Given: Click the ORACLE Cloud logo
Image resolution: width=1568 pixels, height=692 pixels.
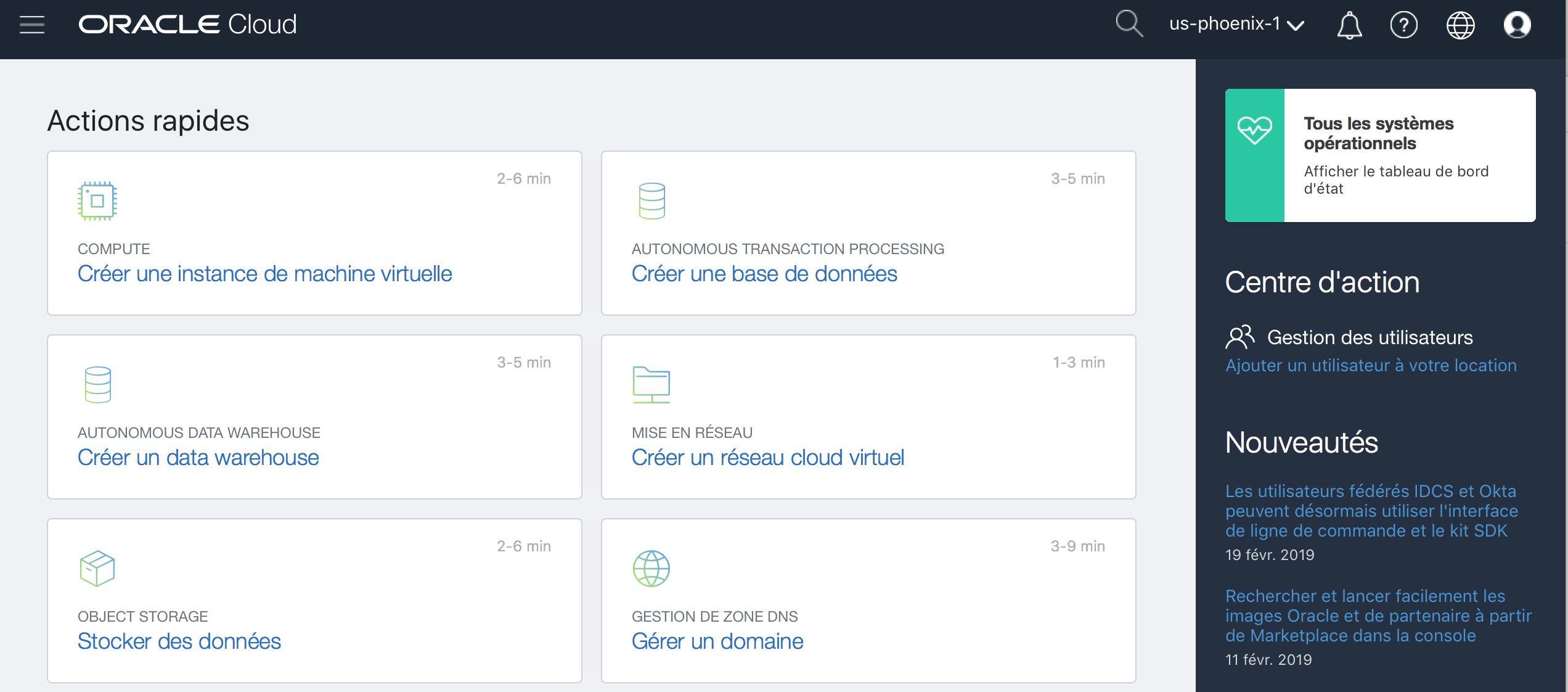Looking at the screenshot, I should 187,25.
